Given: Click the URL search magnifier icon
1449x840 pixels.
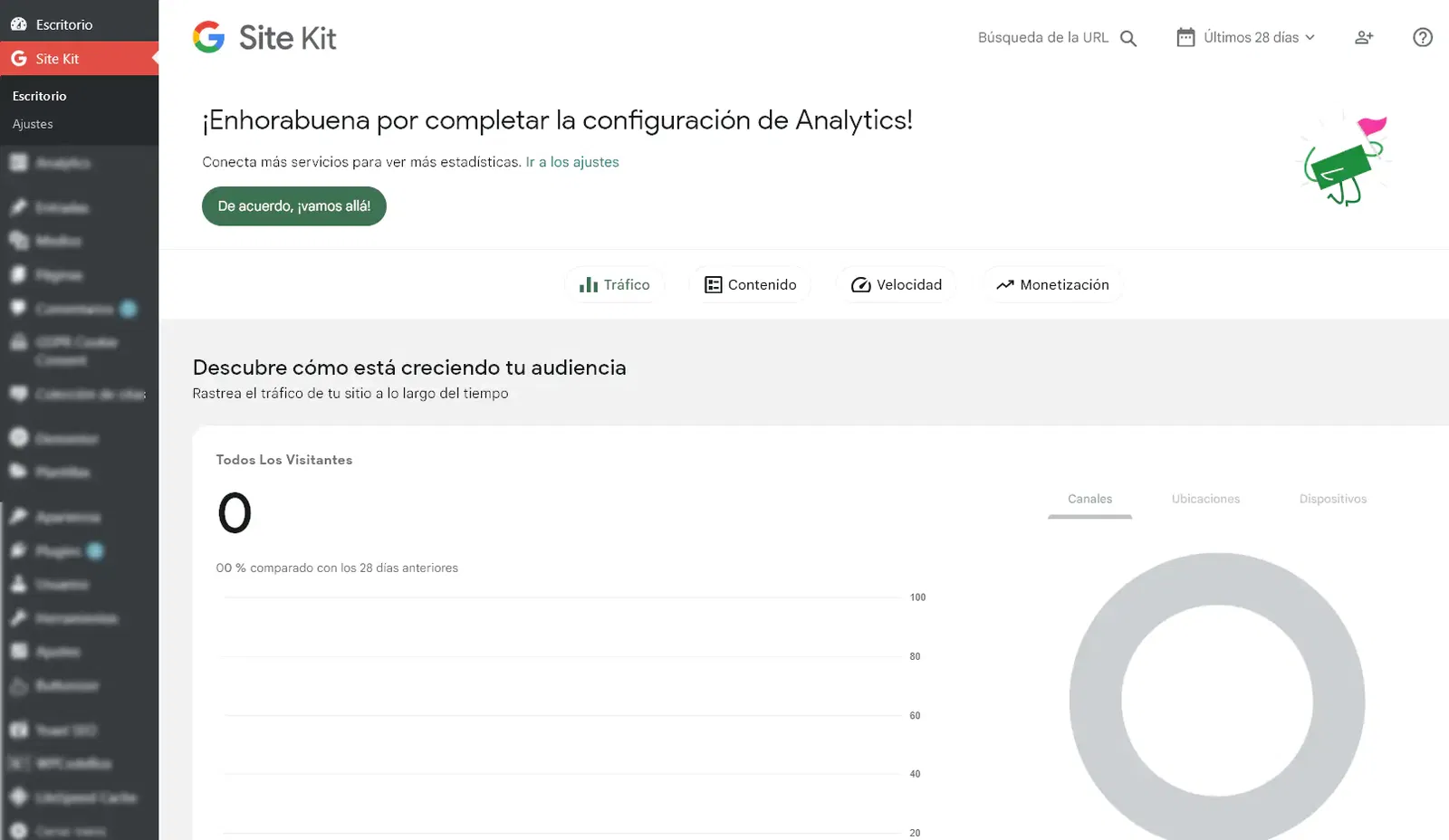Looking at the screenshot, I should [x=1128, y=38].
